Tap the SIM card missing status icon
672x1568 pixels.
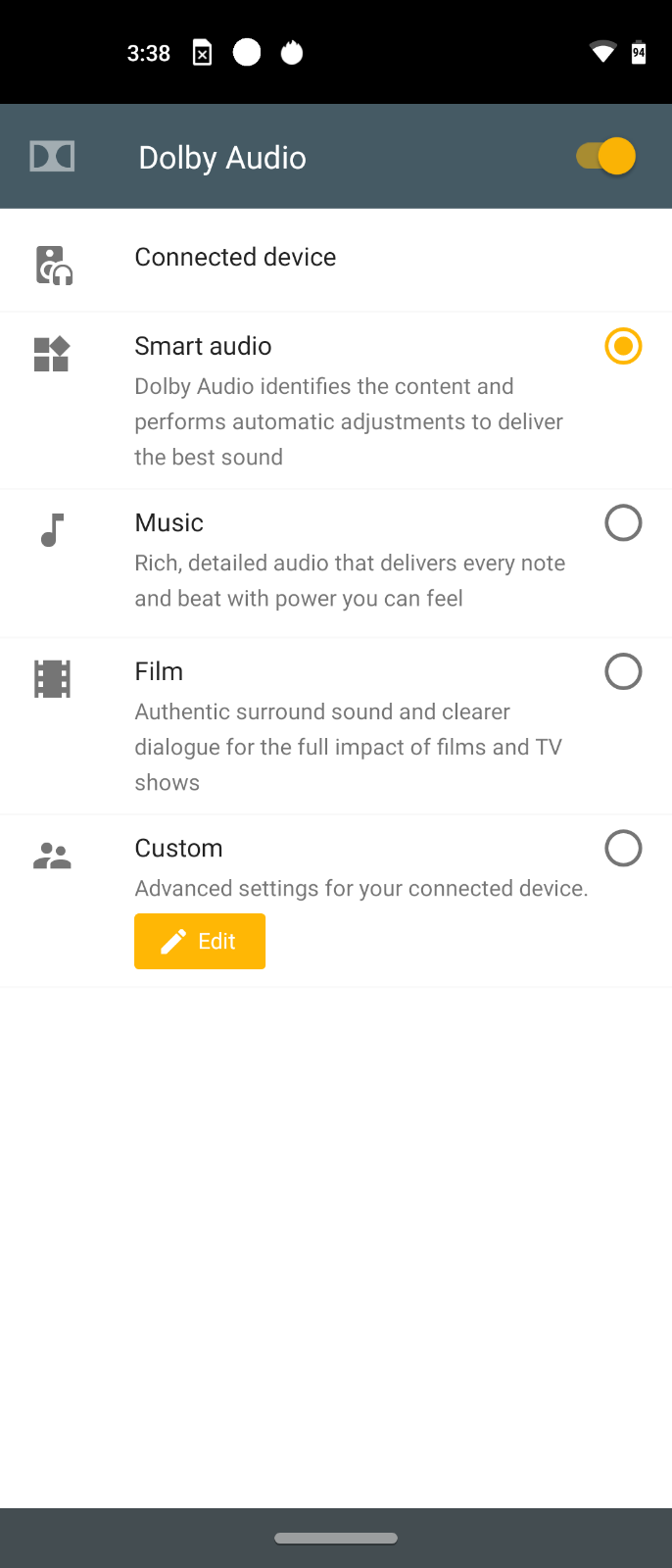(202, 53)
